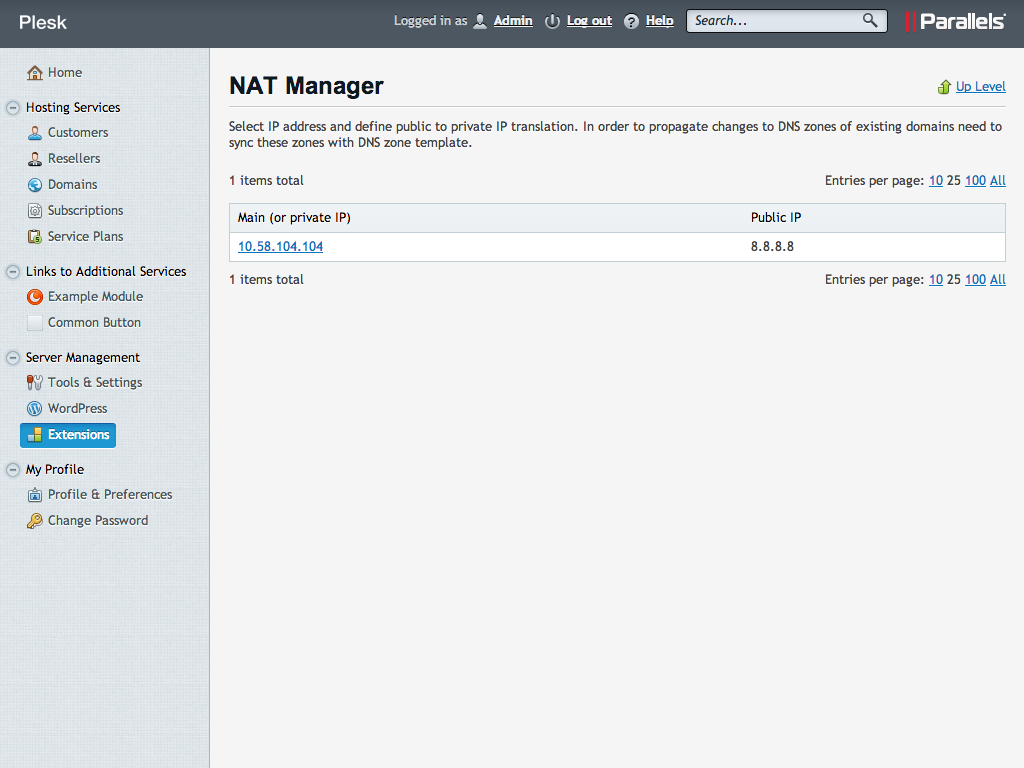Show 100 entries per page at top
This screenshot has height=768, width=1024.
[975, 181]
